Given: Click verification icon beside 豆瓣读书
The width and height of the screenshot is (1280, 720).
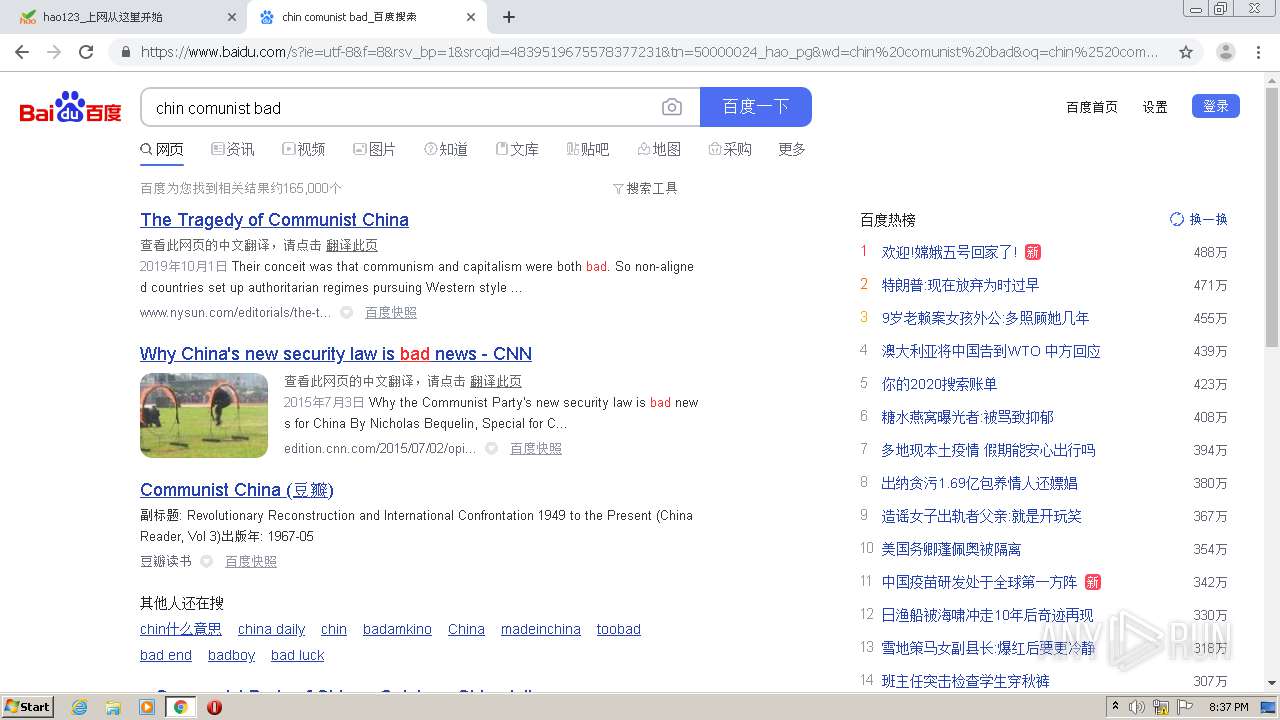Looking at the screenshot, I should tap(207, 561).
